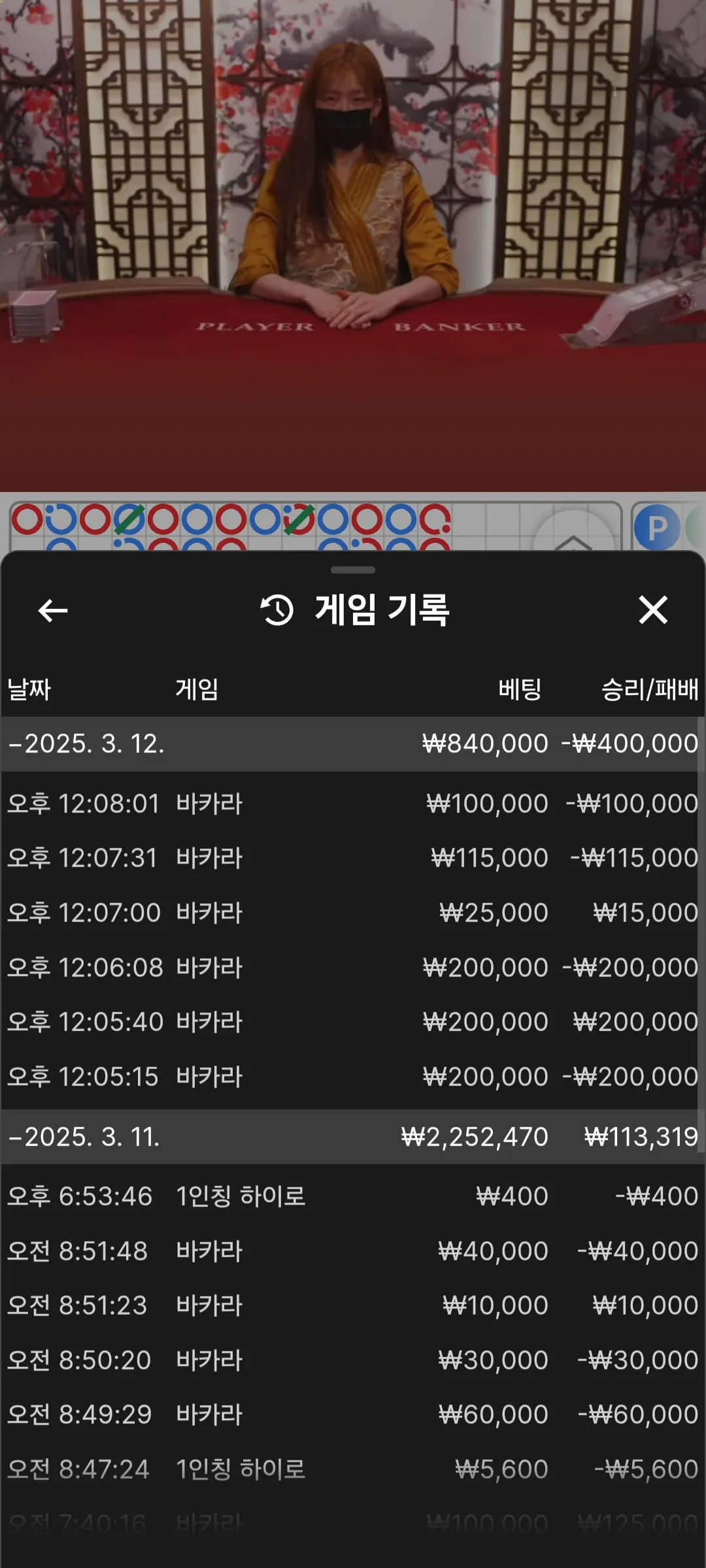Open the 오후 12:08:01 바카라 record
This screenshot has height=1568, width=706.
coord(353,804)
